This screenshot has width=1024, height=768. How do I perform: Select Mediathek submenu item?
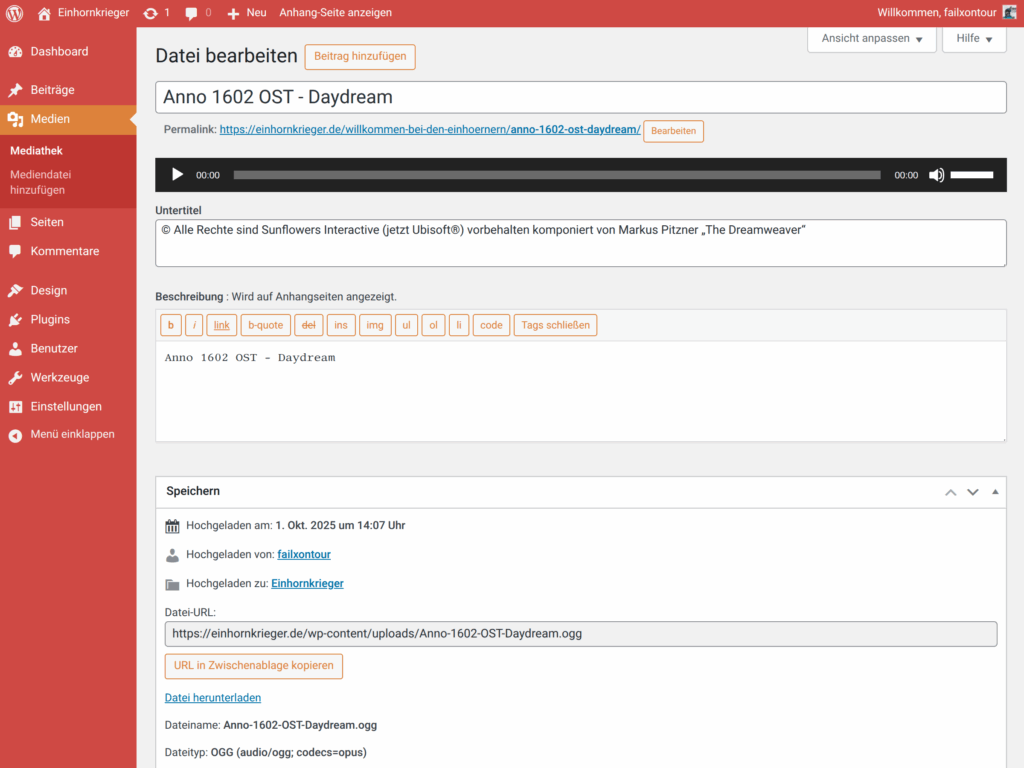pos(36,151)
